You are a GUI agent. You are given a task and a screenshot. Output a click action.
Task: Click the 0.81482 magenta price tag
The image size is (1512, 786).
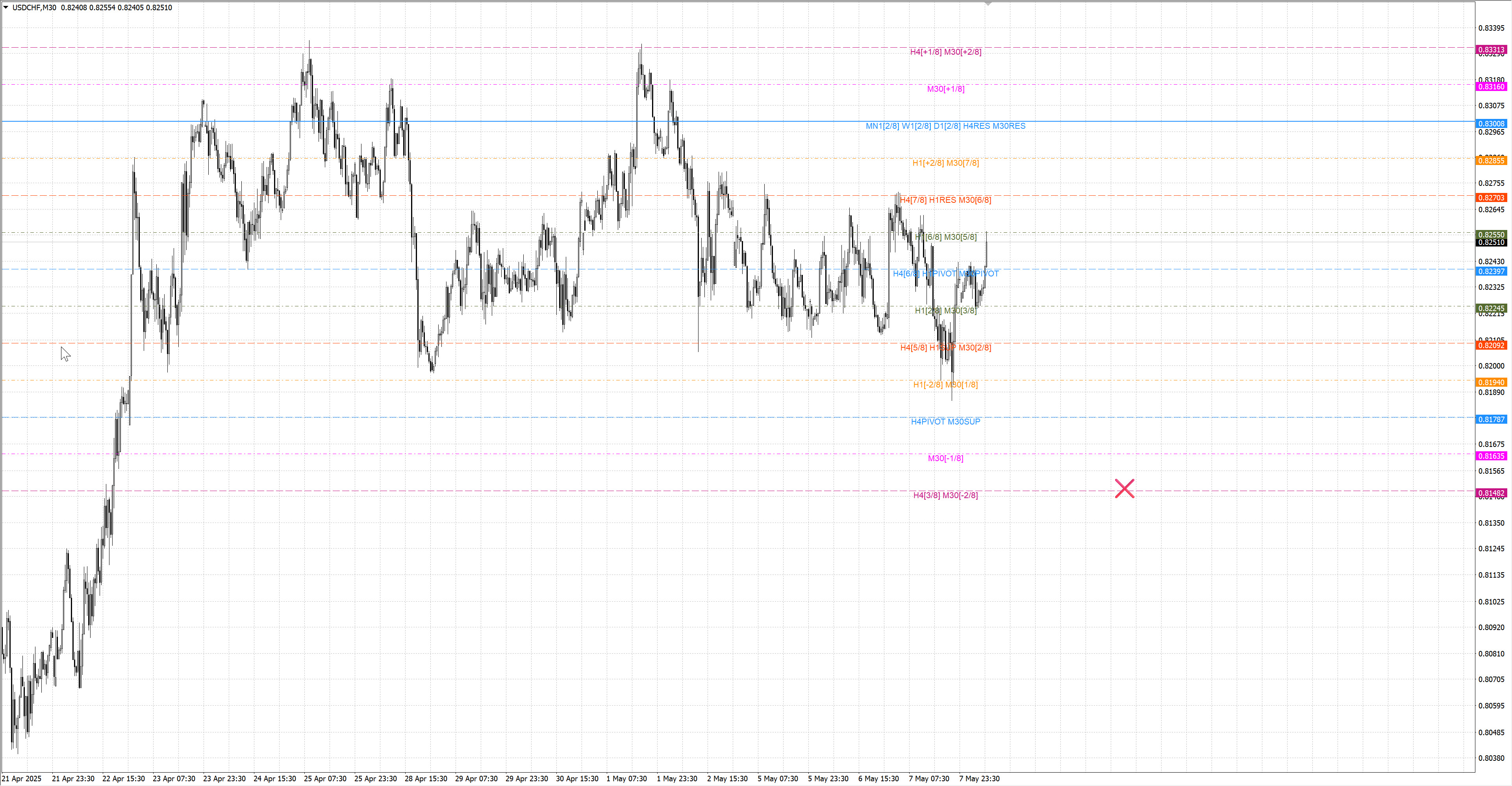click(x=1491, y=493)
